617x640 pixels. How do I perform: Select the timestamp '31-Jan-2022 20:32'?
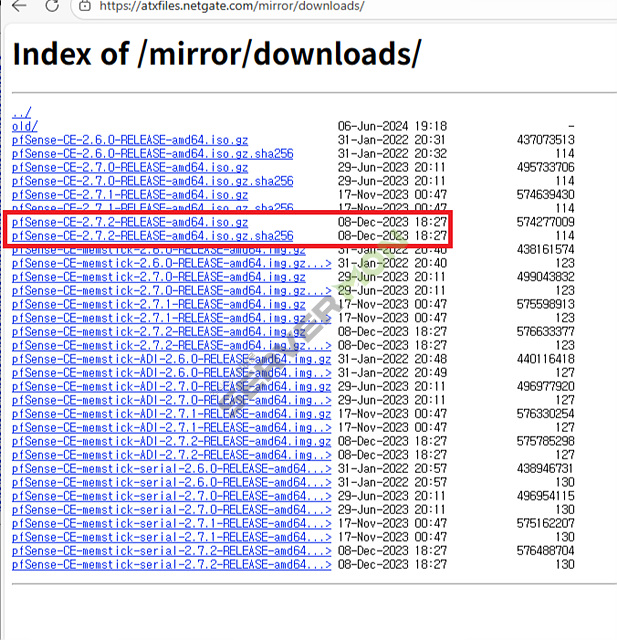(x=393, y=154)
